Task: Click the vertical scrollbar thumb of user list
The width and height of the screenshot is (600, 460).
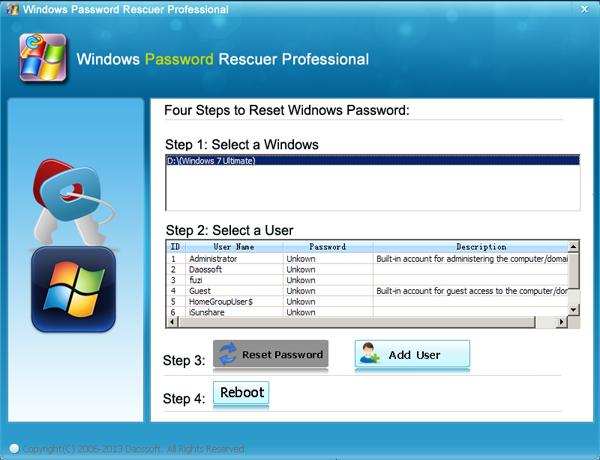Action: pos(573,270)
